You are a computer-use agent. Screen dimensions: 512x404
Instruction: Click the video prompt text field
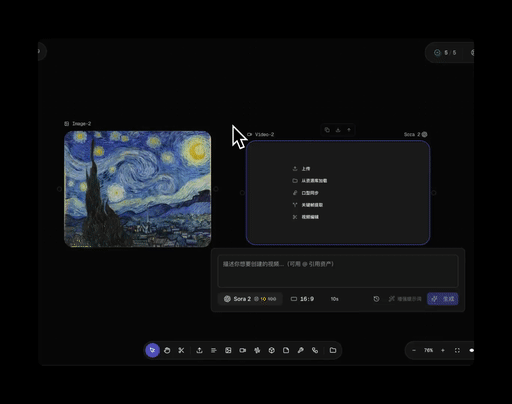pos(338,271)
